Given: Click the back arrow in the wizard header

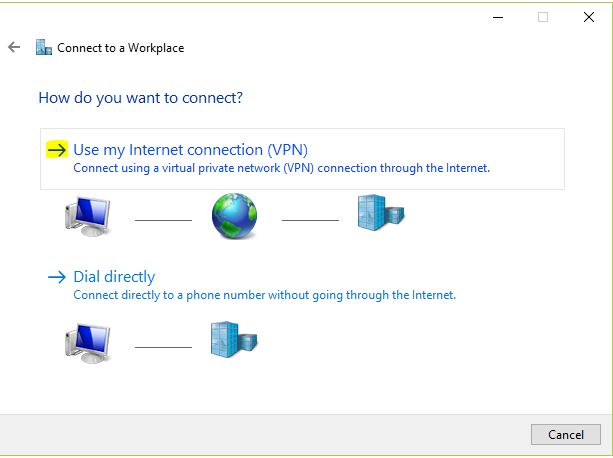Looking at the screenshot, I should 14,47.
